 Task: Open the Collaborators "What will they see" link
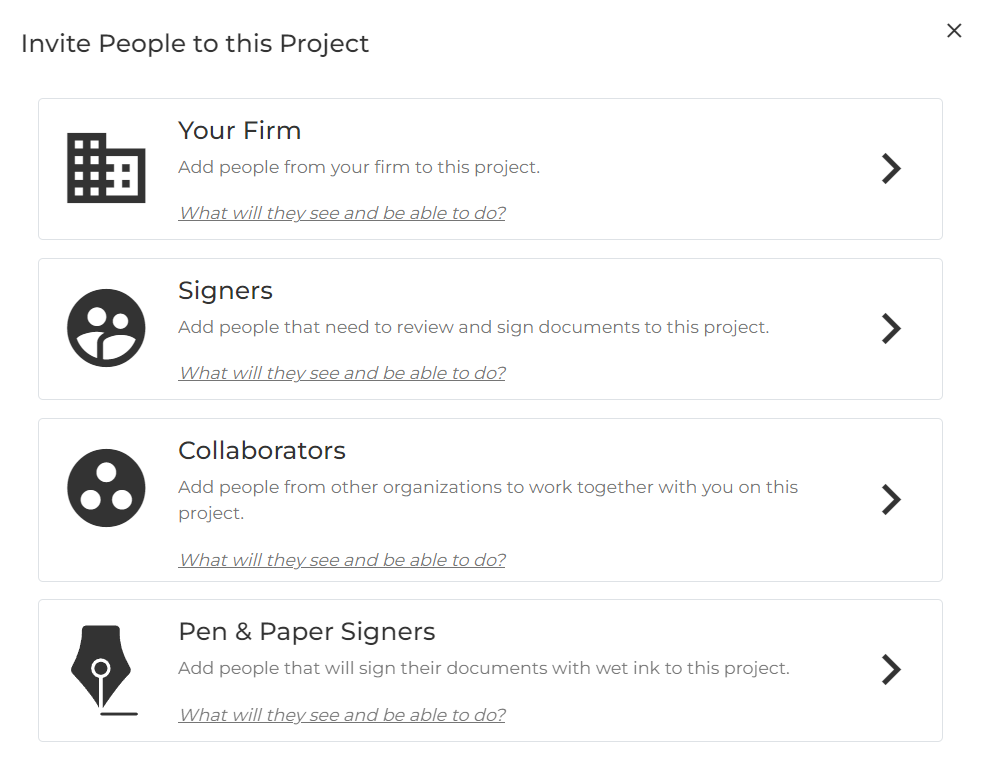pos(342,560)
